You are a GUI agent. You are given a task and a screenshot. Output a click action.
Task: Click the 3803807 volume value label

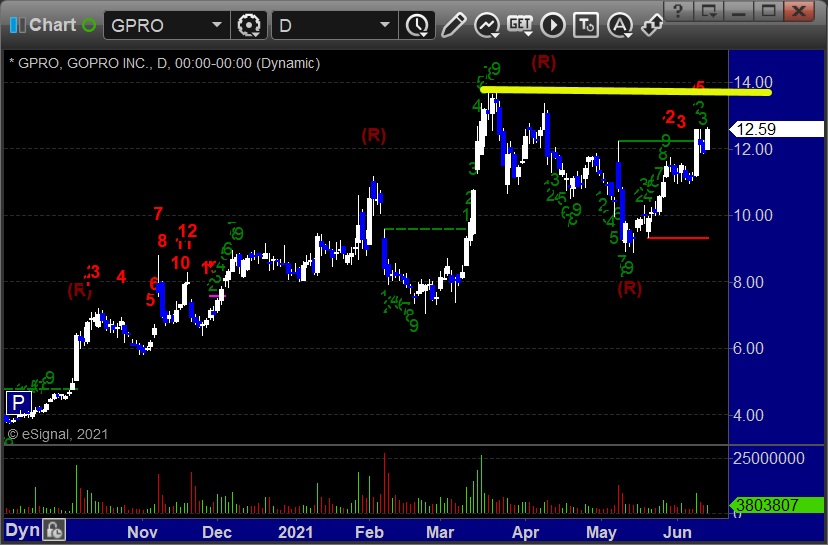776,505
